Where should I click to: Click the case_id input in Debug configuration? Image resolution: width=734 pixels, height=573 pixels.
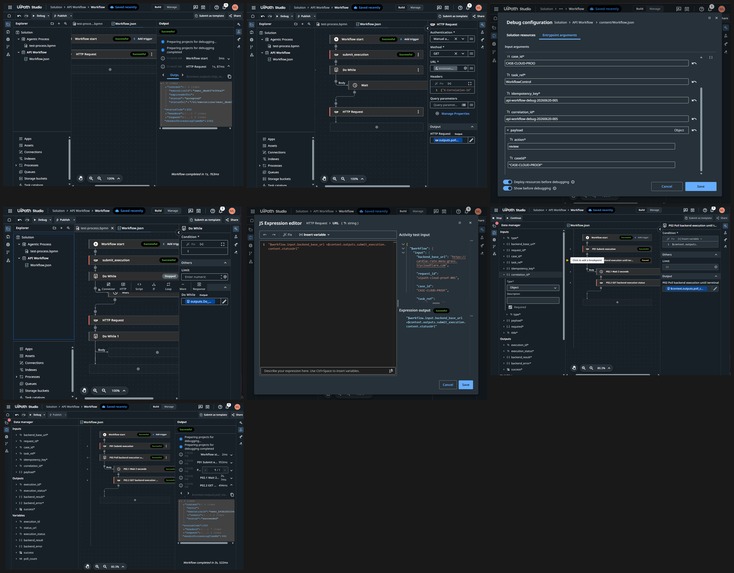(x=596, y=63)
